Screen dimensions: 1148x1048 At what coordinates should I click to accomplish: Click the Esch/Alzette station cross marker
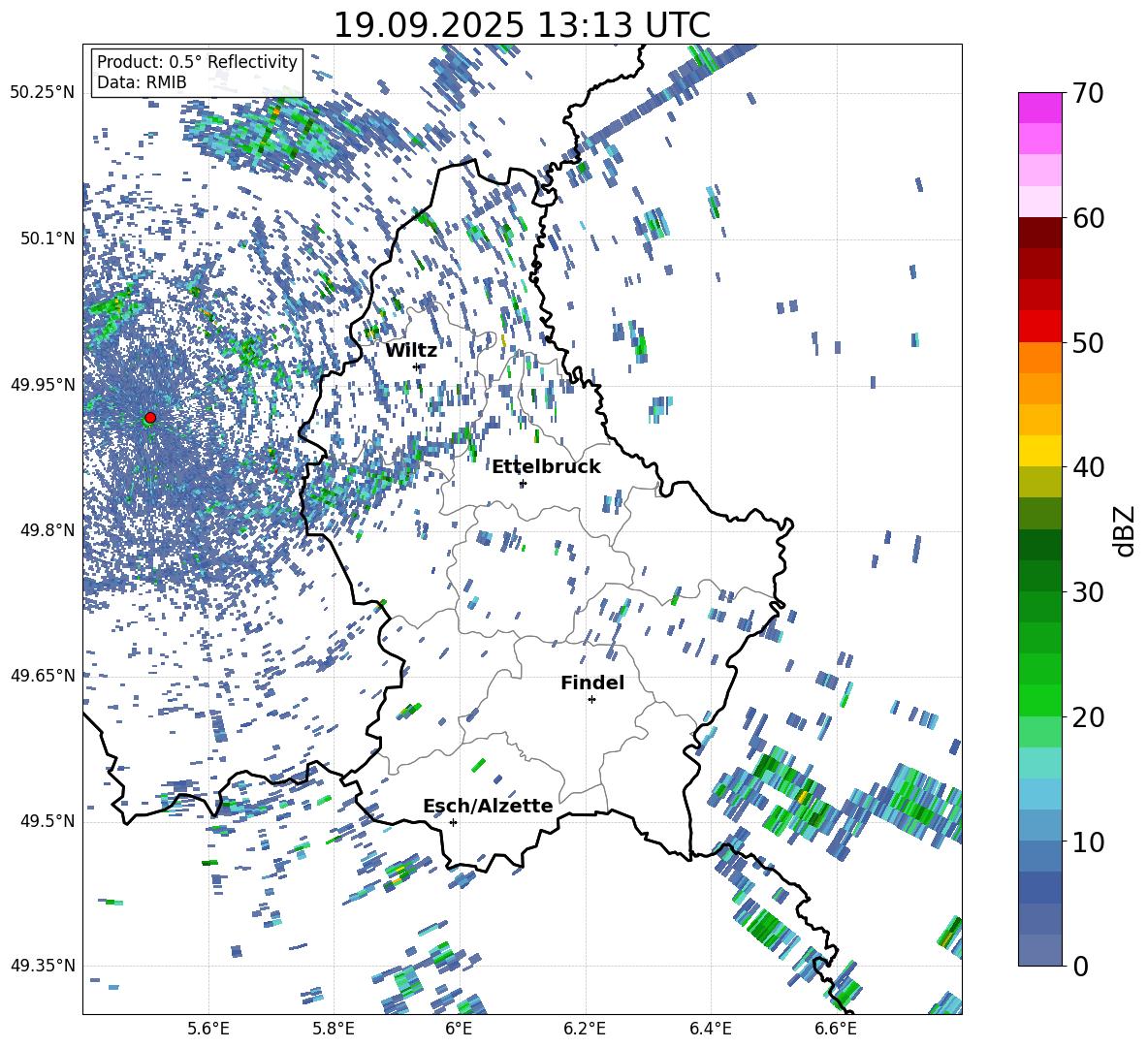pos(453,822)
